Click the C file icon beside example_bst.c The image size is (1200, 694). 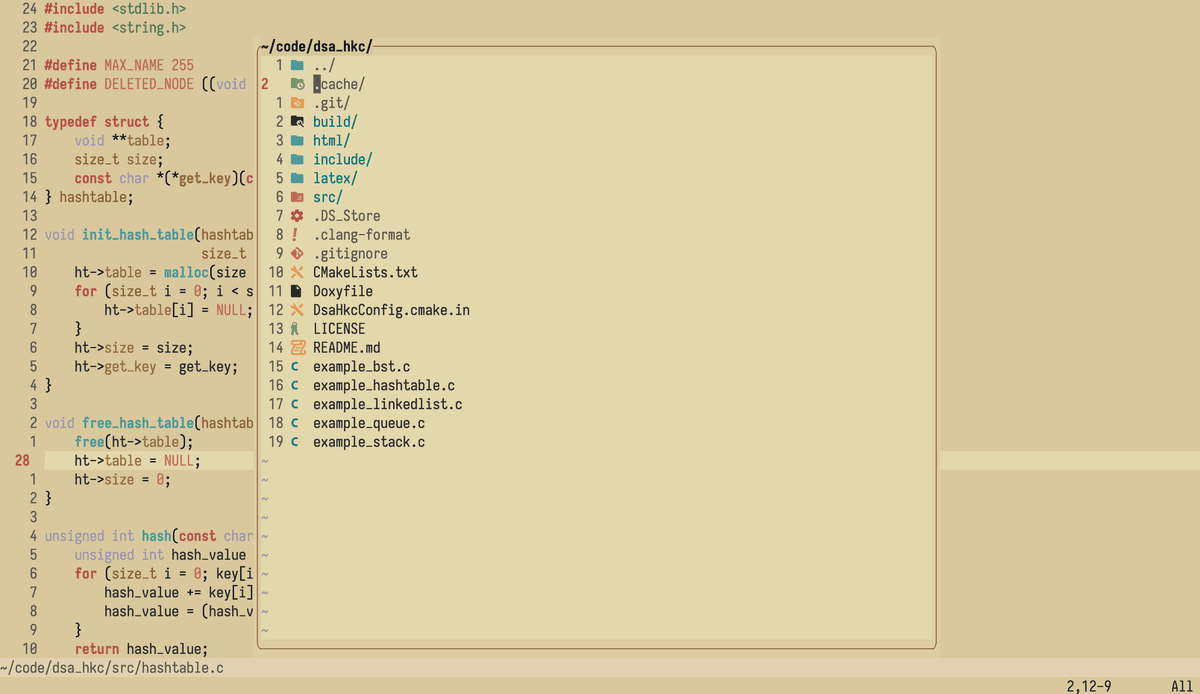(x=296, y=367)
